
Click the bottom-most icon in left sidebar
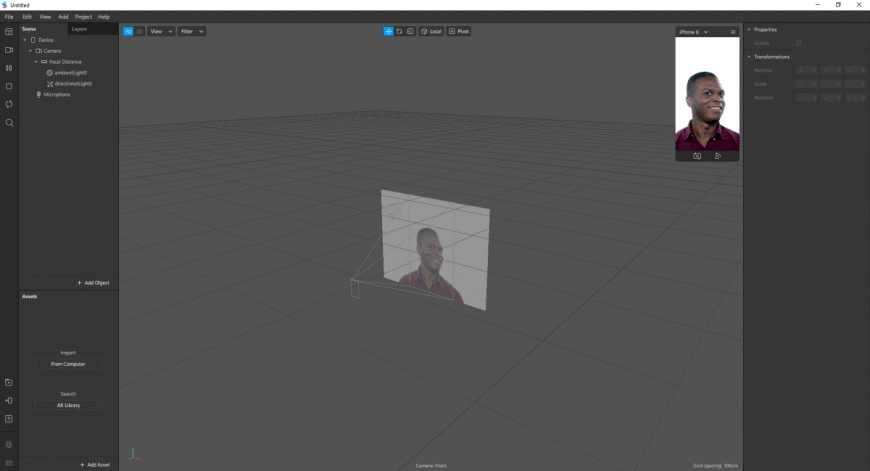pos(9,463)
